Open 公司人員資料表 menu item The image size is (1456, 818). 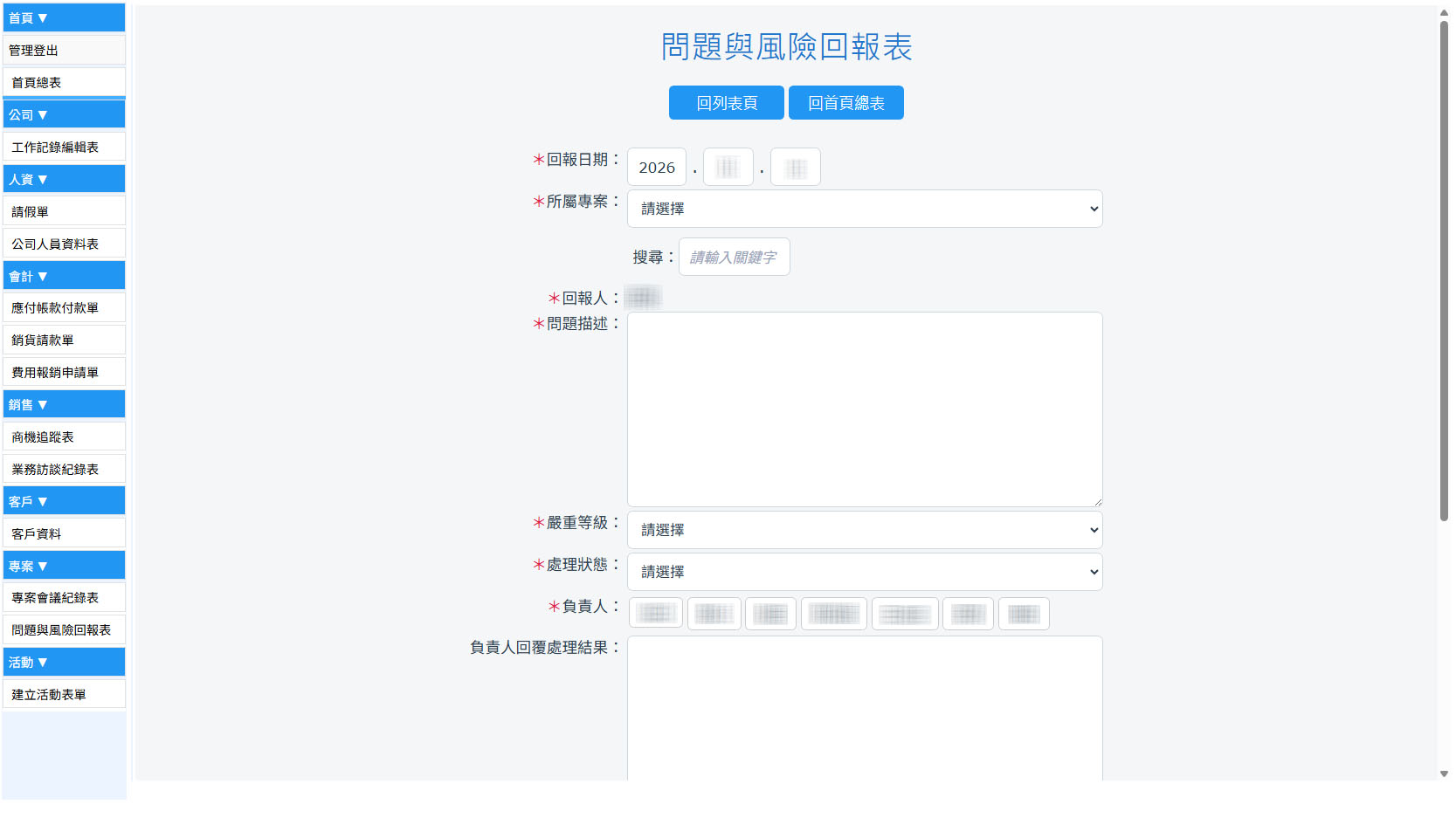click(x=64, y=244)
